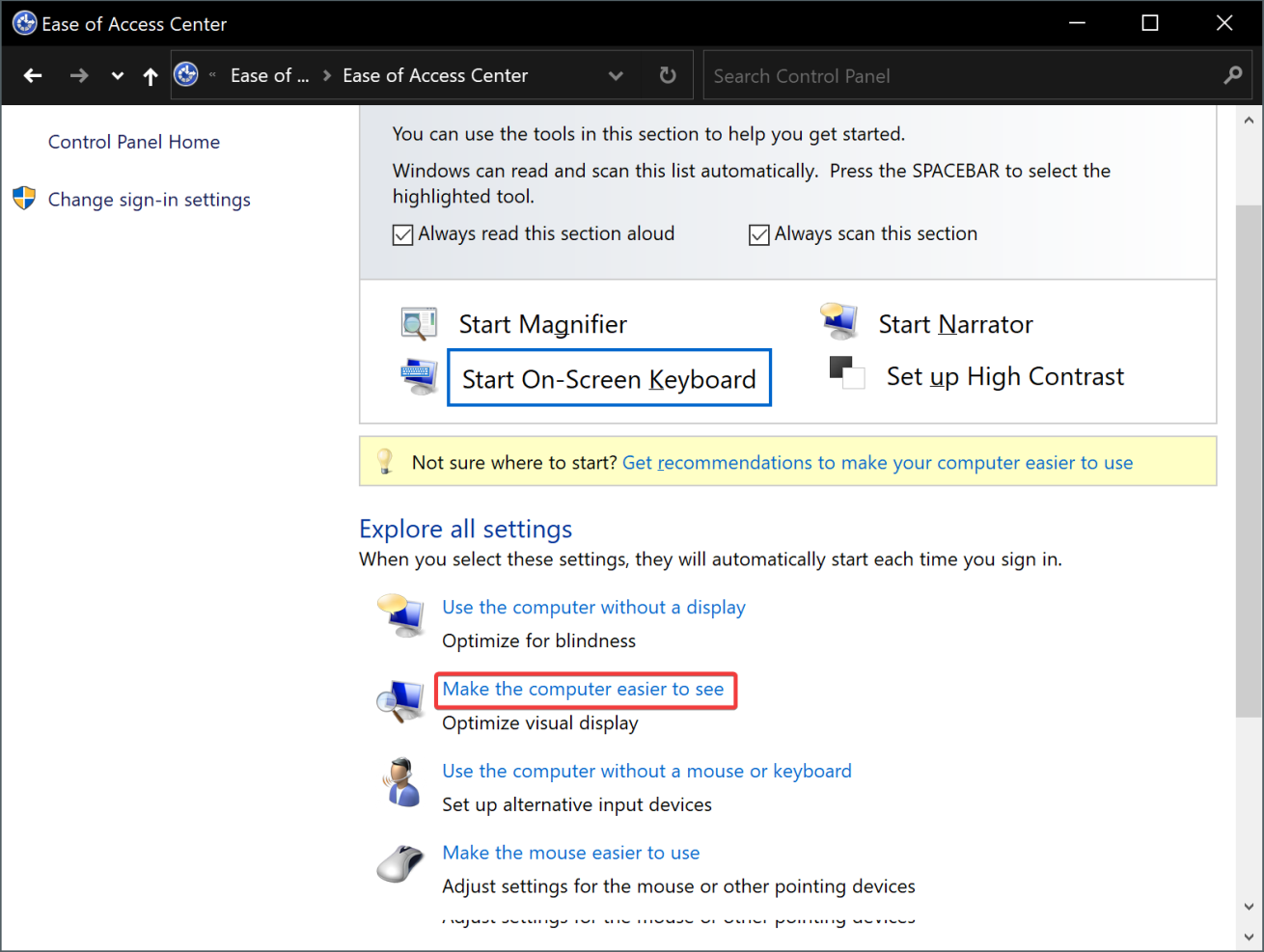Click the High Contrast icon

(846, 373)
